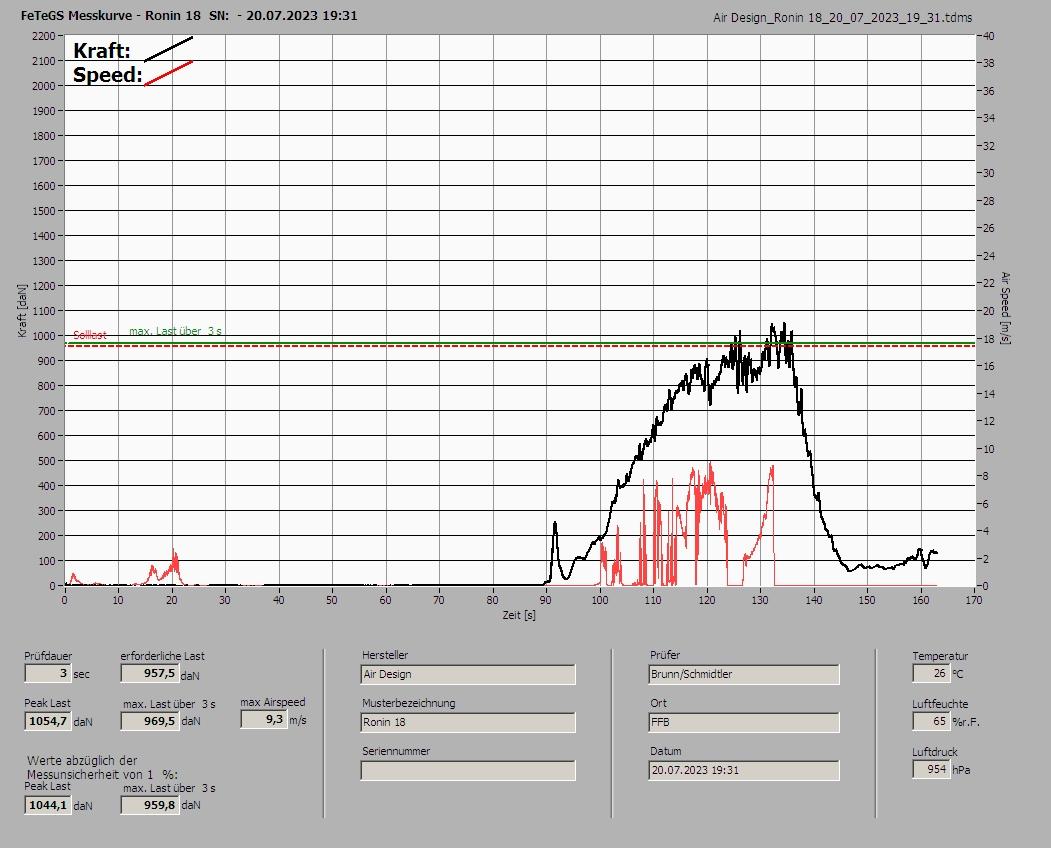This screenshot has height=848, width=1051.
Task: Click the Messunsicherheit note text
Action: (x=102, y=768)
